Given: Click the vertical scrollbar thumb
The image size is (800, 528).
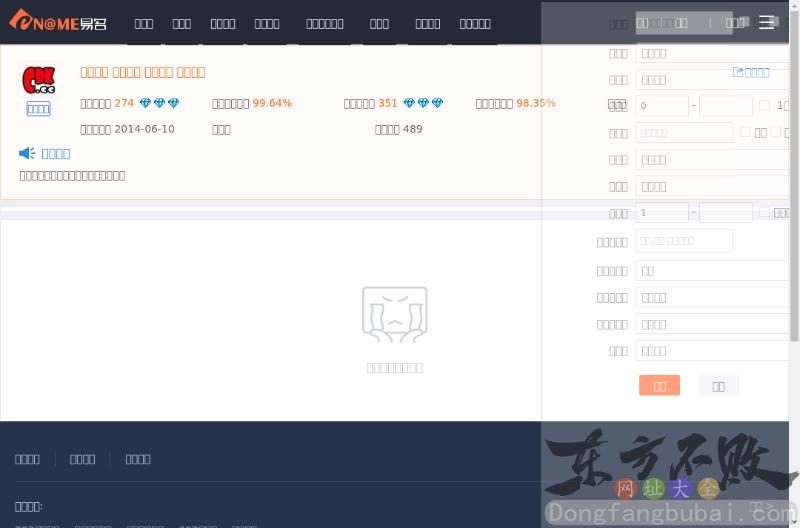Looking at the screenshot, I should pos(794,176).
